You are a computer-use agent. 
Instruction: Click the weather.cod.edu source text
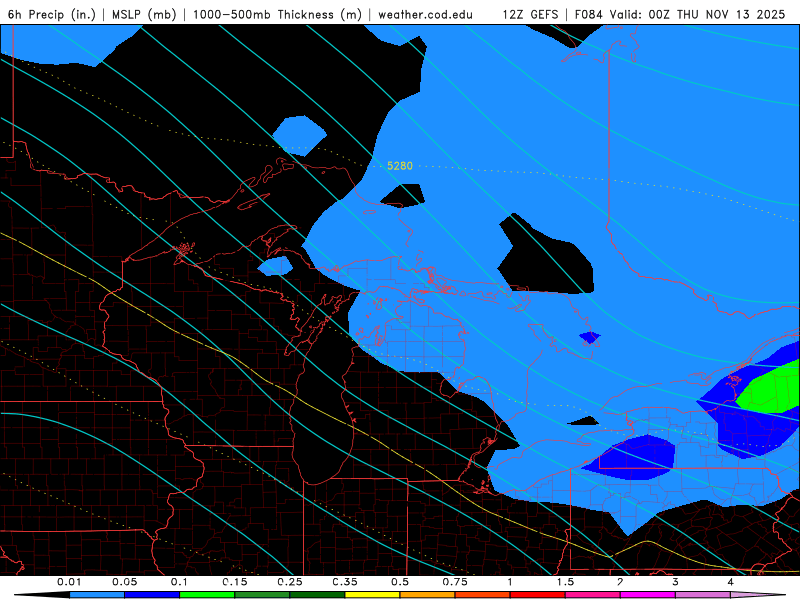(425, 14)
